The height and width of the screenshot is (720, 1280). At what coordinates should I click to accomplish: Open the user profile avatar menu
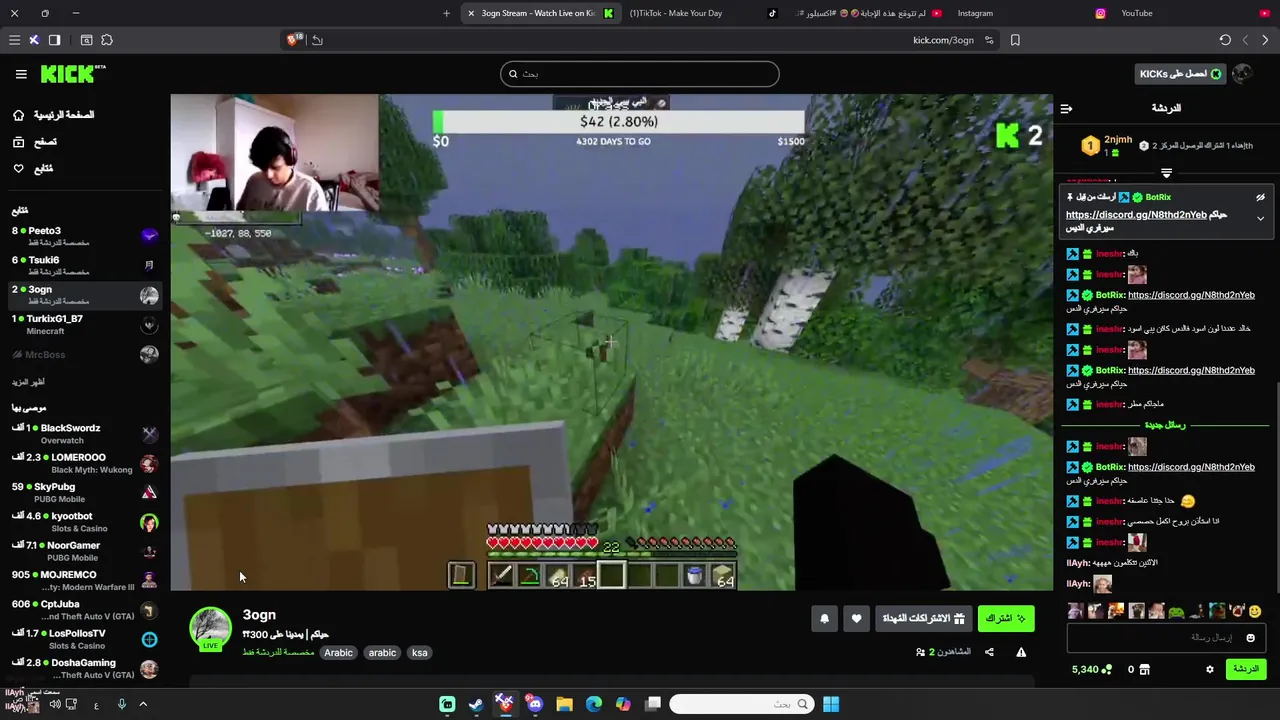(1242, 74)
